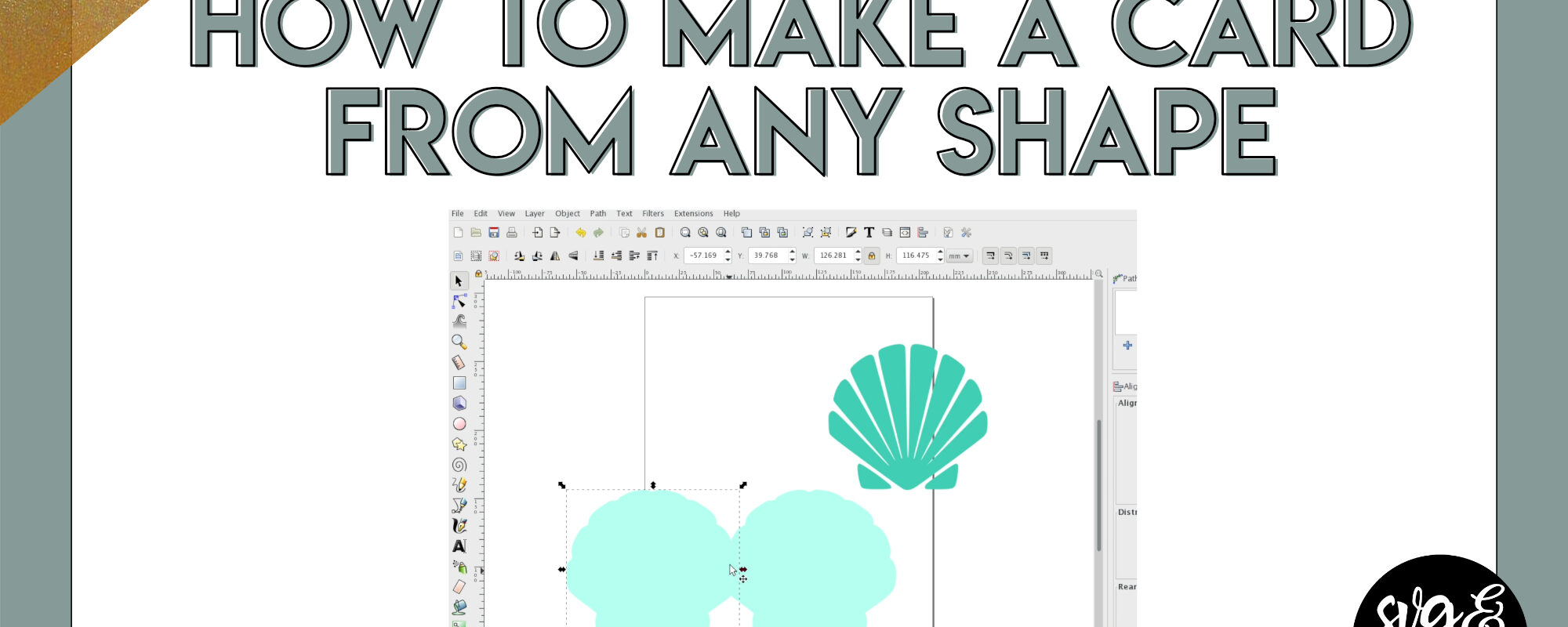The width and height of the screenshot is (1568, 627).
Task: Select the Star polygon tool
Action: [x=459, y=444]
